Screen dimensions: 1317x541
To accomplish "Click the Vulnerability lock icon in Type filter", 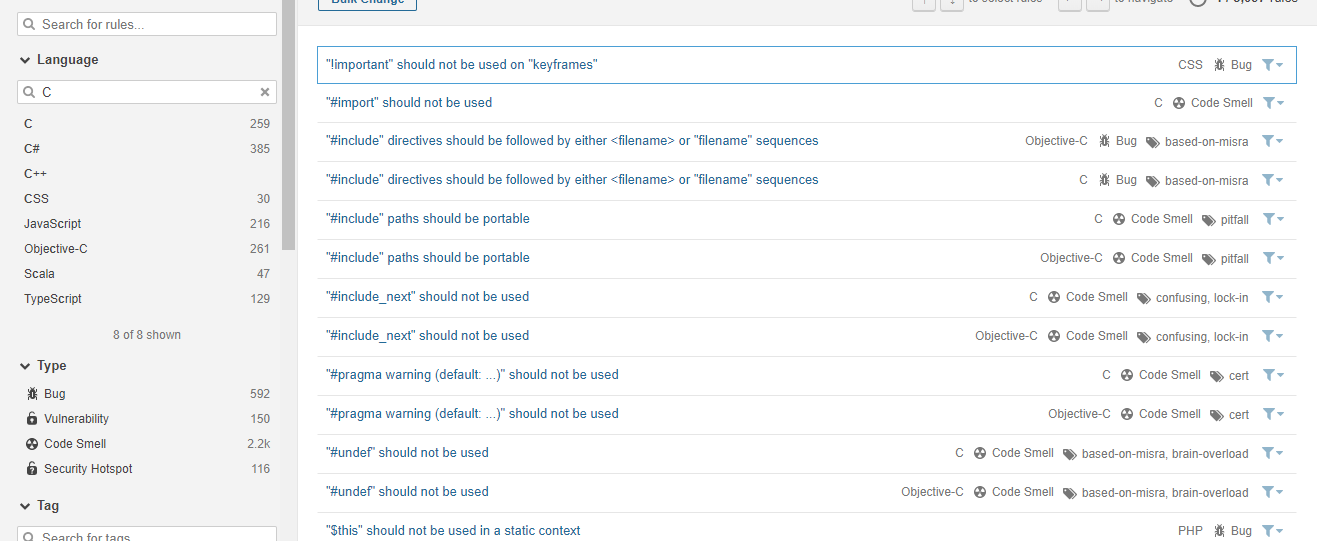I will point(32,419).
